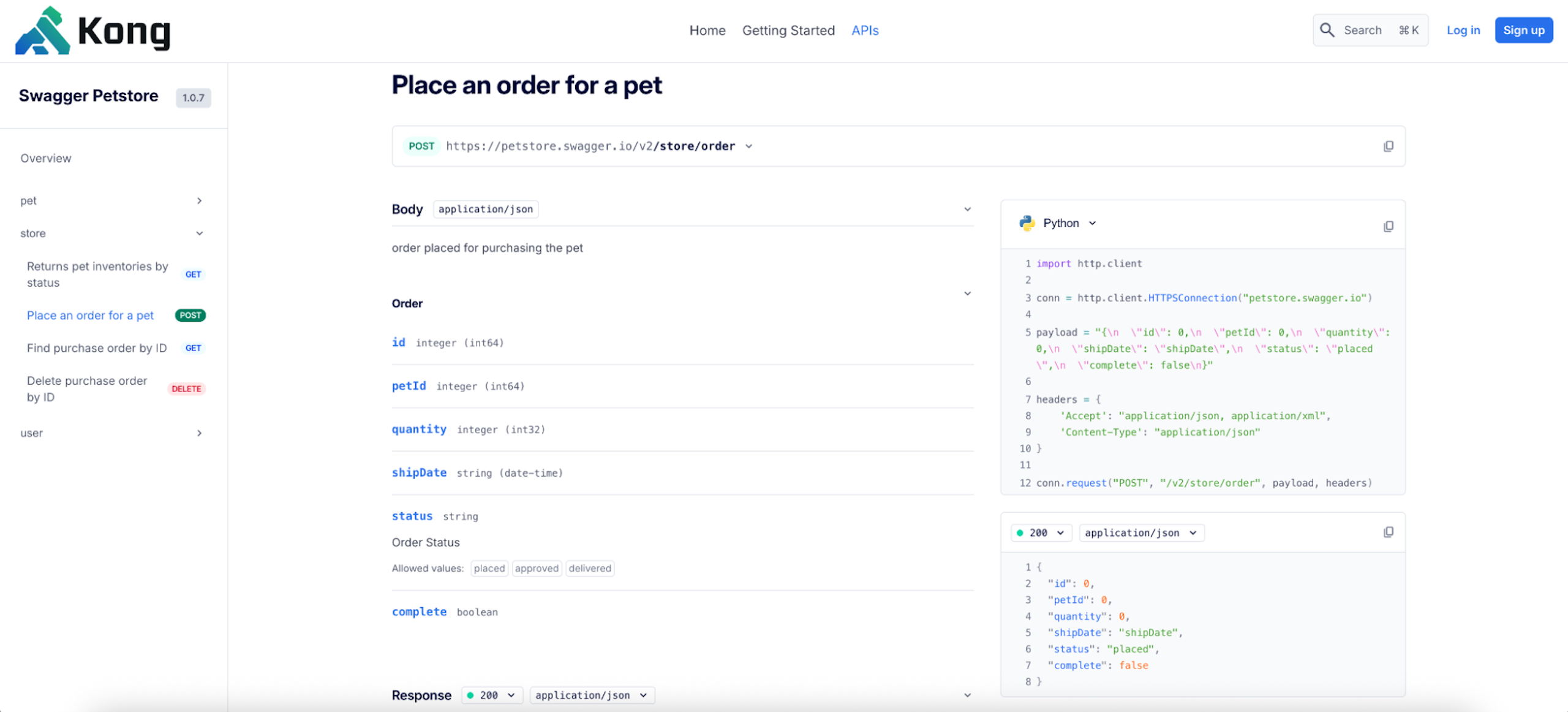Click the POST badge in sidebar

[190, 315]
